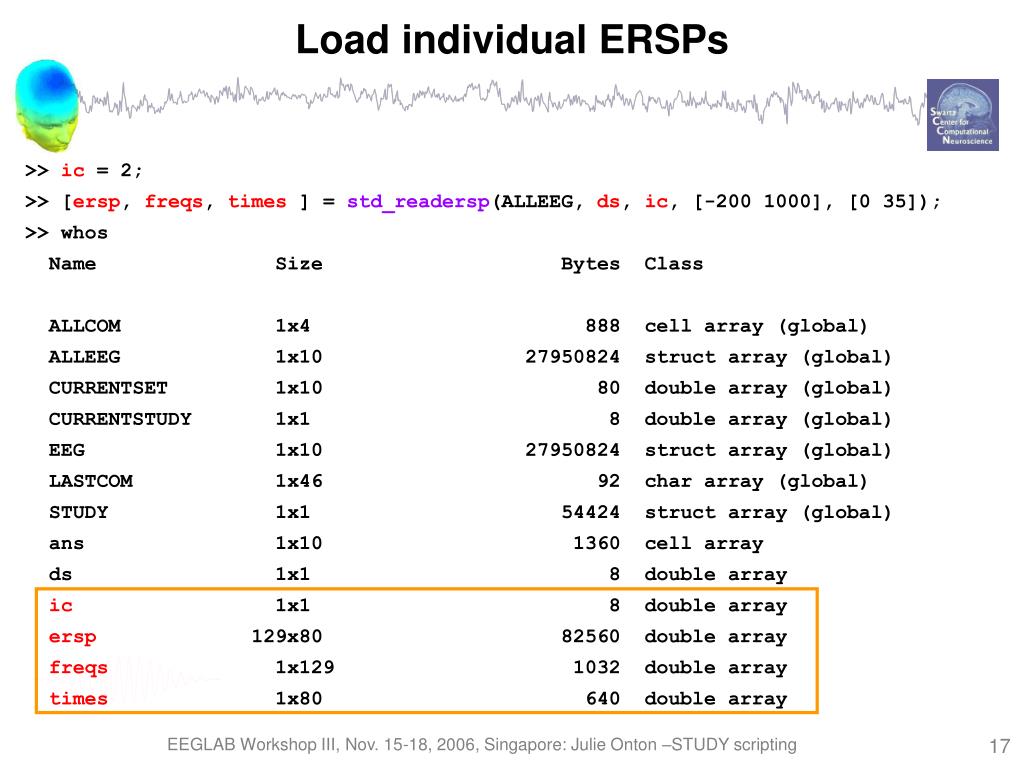
Task: Click the bytes value "54424"
Action: [x=590, y=512]
